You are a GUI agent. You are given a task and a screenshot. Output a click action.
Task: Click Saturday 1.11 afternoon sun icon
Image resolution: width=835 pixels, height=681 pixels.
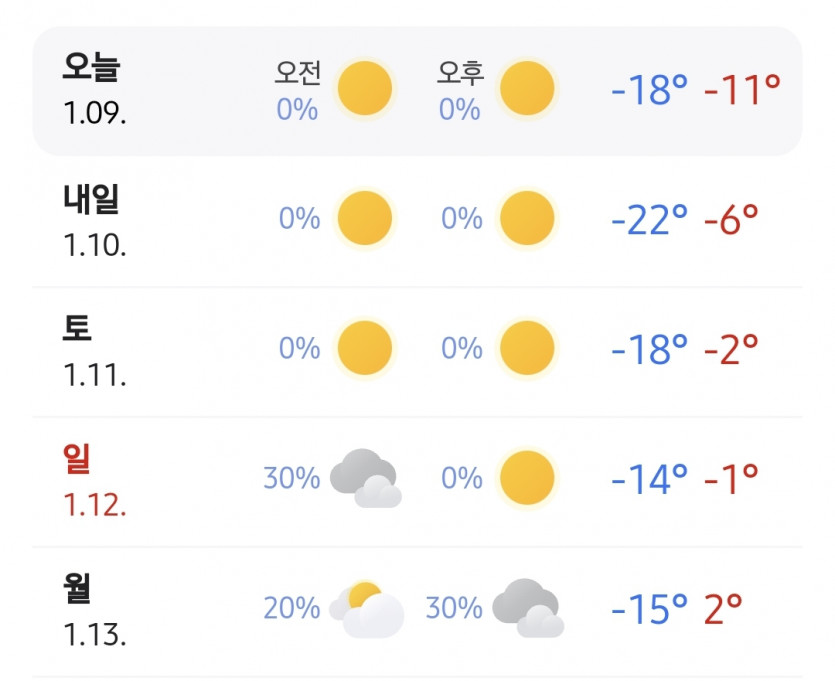(x=527, y=348)
